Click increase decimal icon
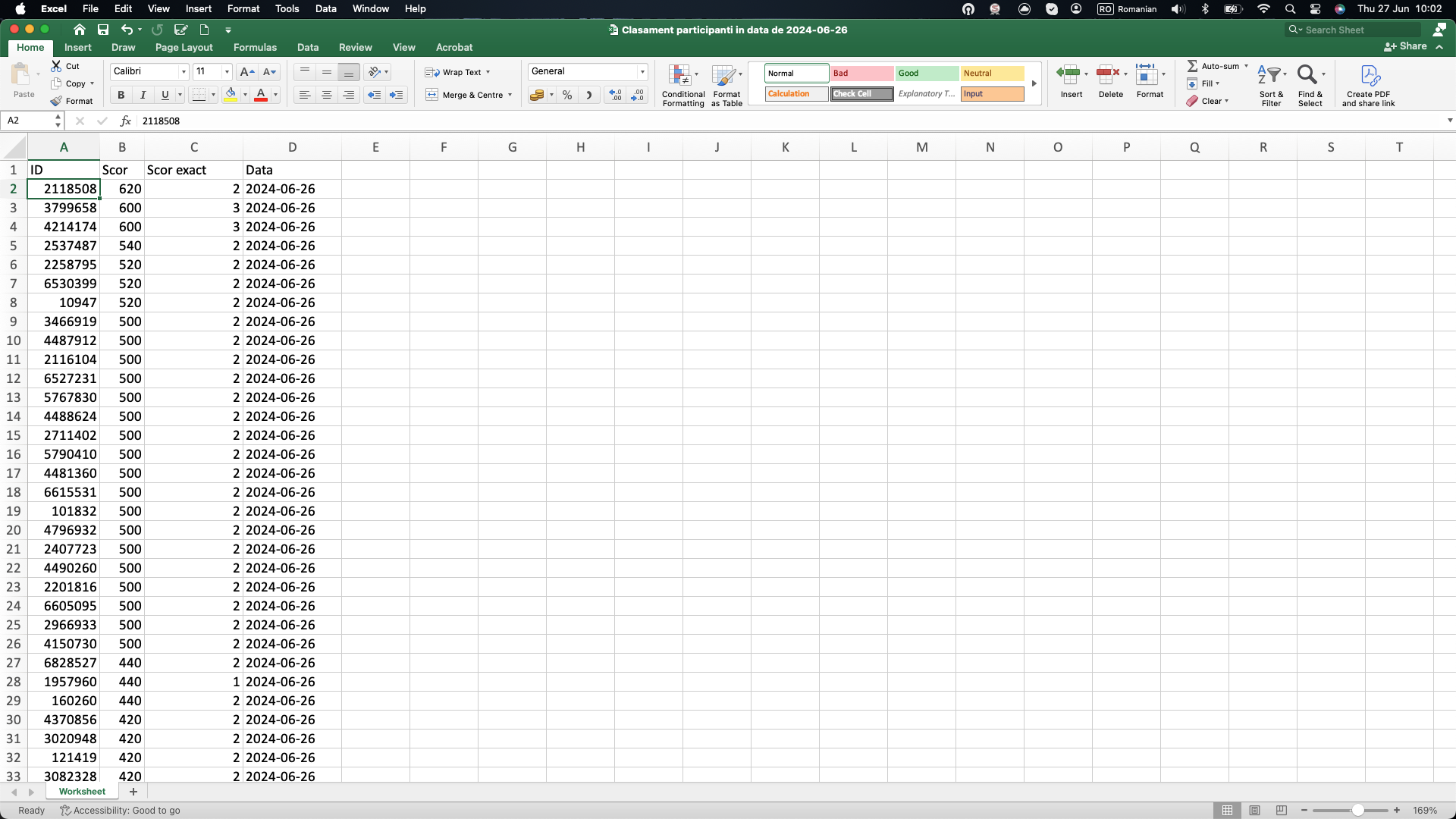Viewport: 1456px width, 819px height. pos(616,95)
